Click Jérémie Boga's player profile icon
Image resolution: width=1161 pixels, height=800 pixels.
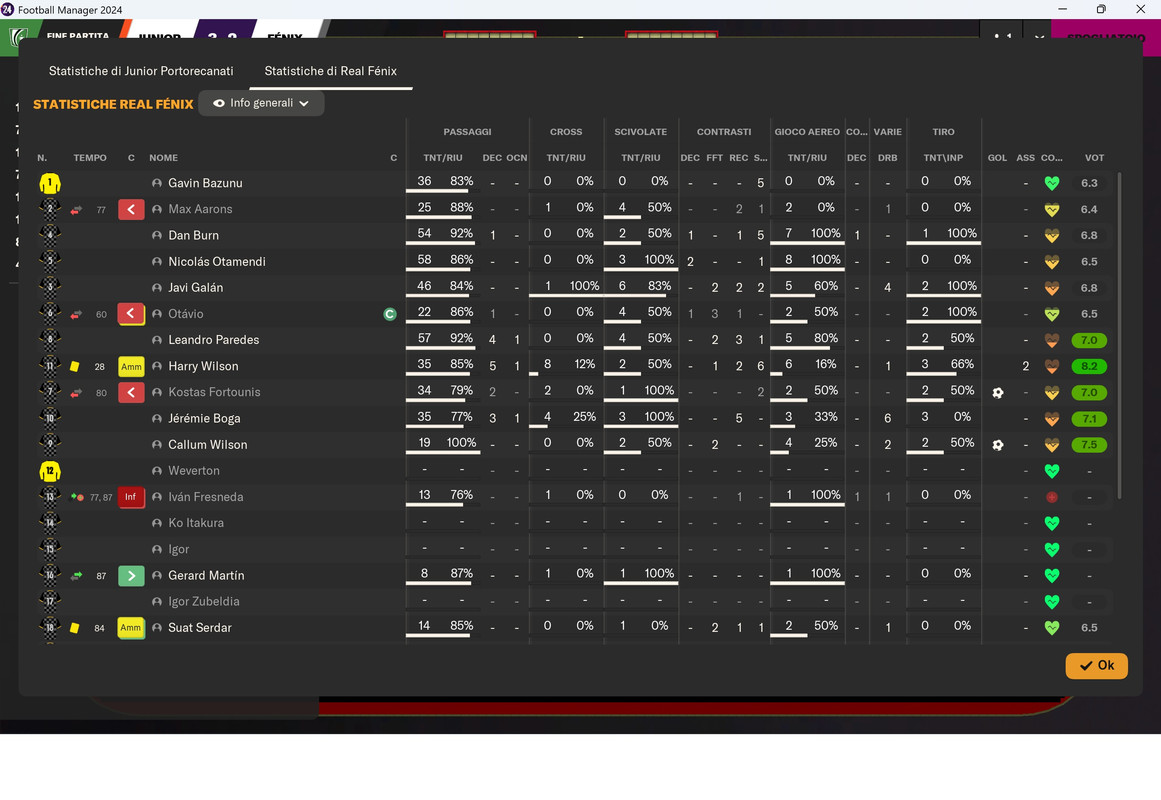tap(157, 419)
